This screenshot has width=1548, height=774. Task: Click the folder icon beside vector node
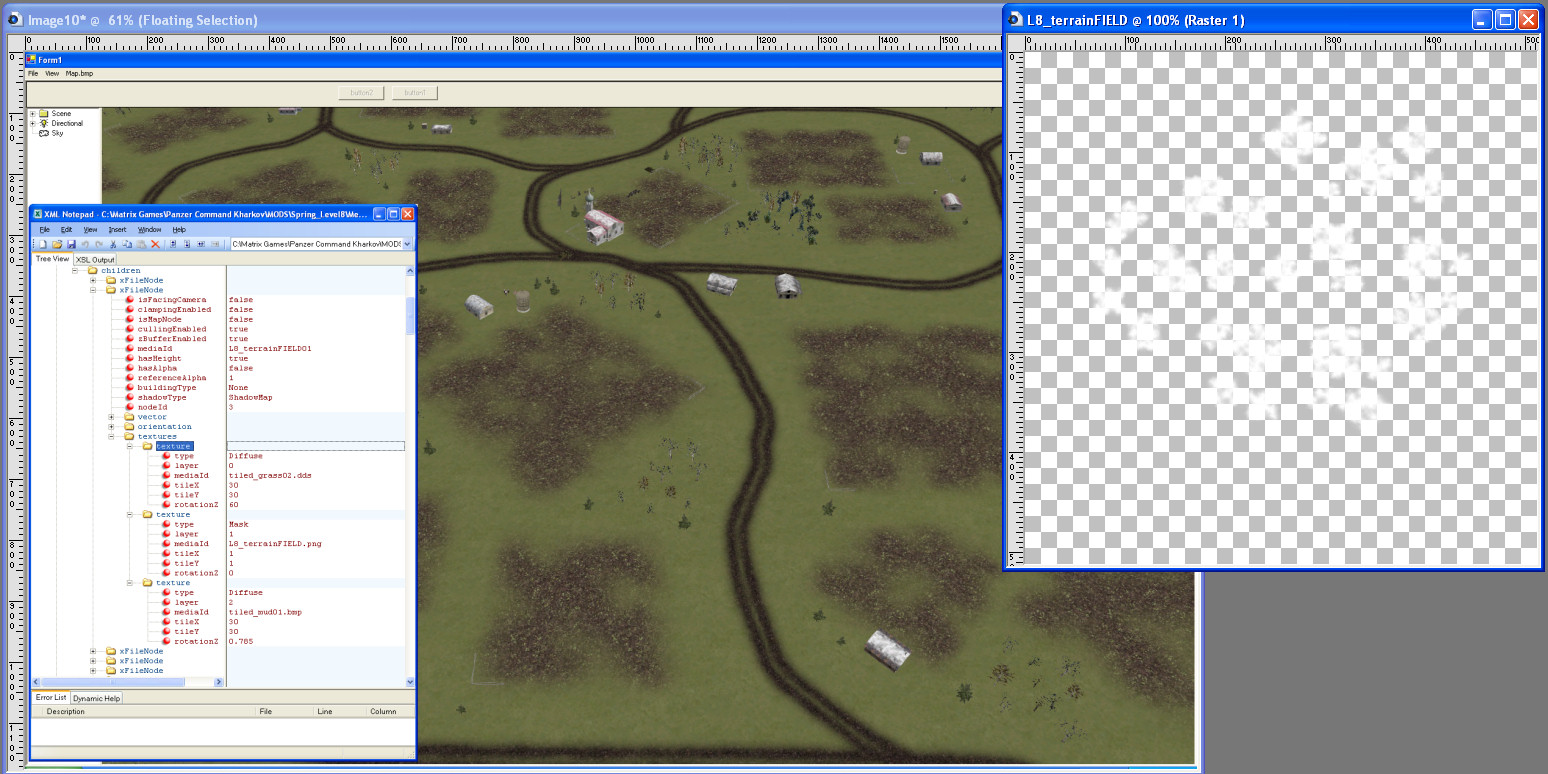click(128, 417)
